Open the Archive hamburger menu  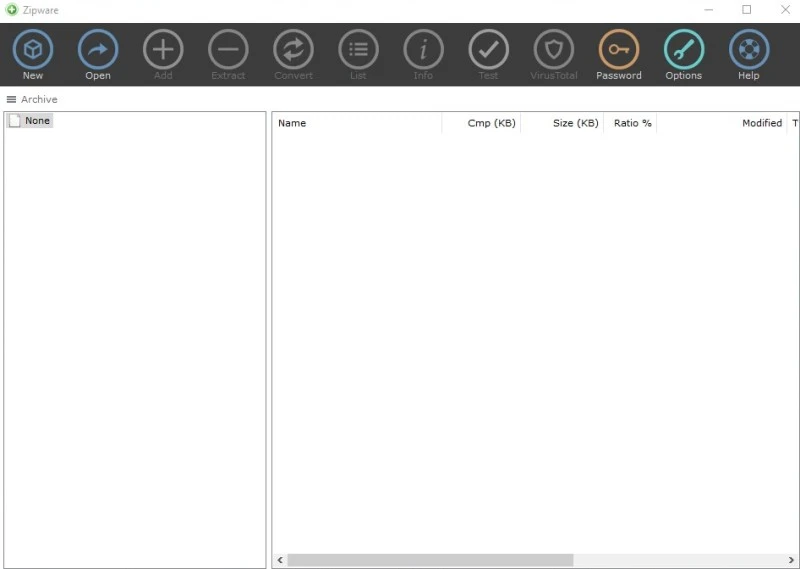pyautogui.click(x=11, y=100)
